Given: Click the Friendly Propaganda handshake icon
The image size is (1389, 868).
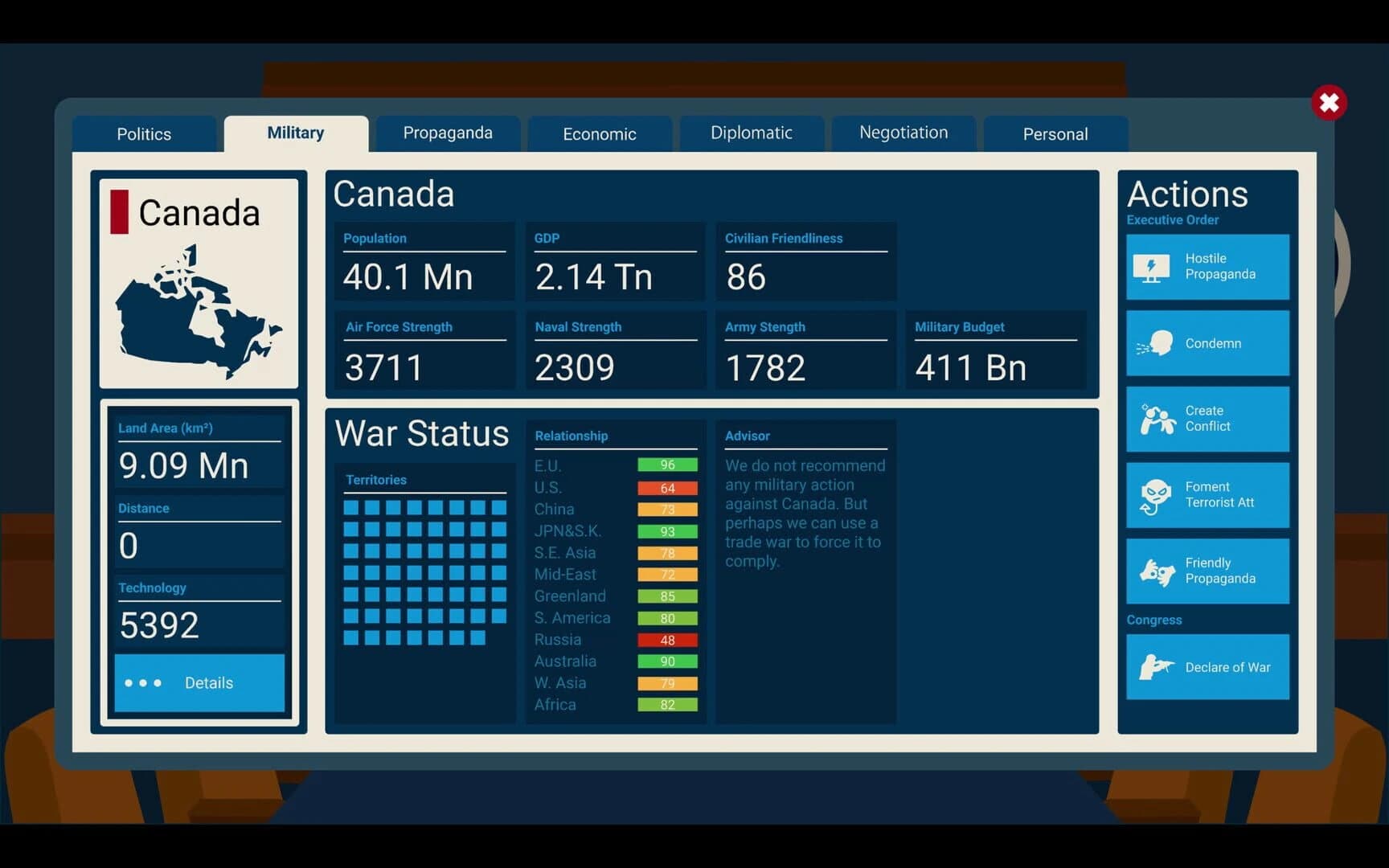Looking at the screenshot, I should click(1157, 571).
